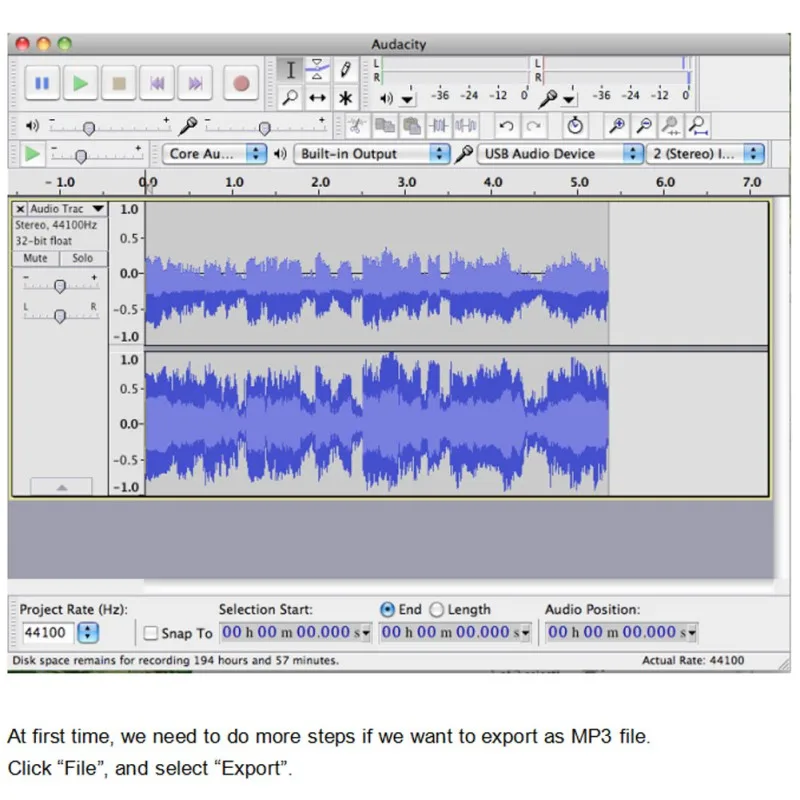Click the '32-bit float' track info text
Screen dimensions: 800x800
pos(43,241)
